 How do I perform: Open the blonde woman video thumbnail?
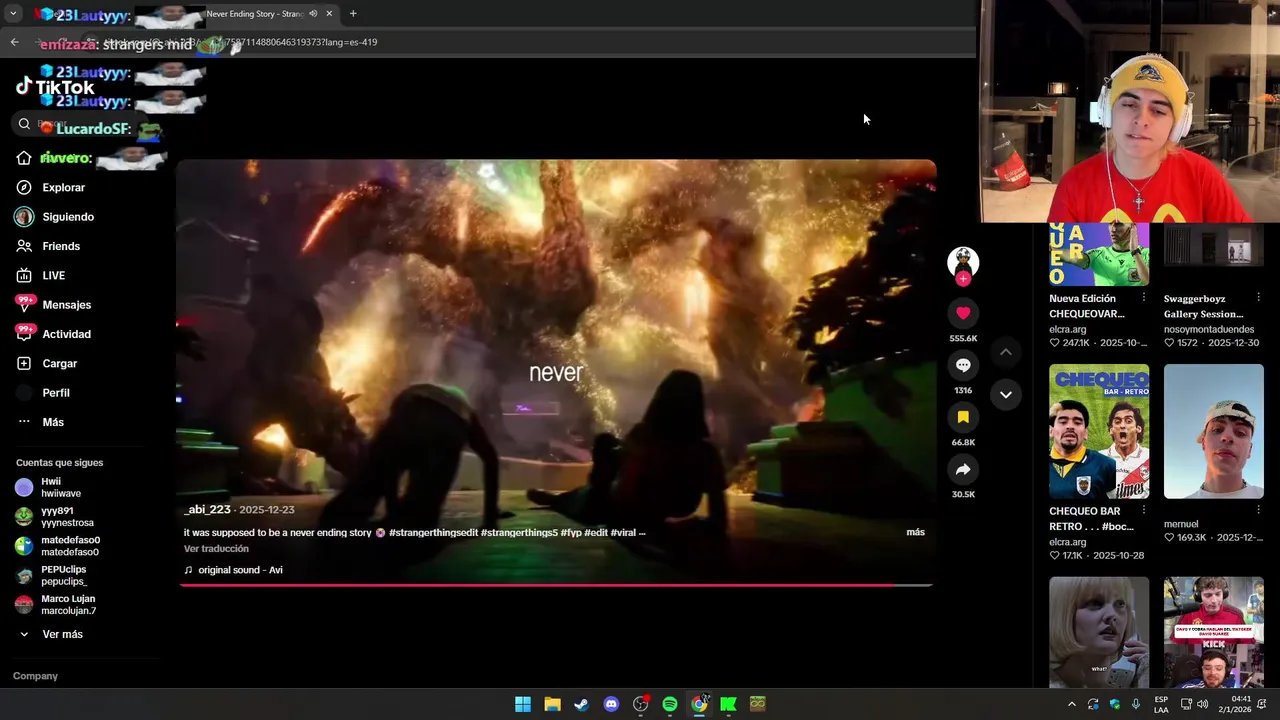(x=1099, y=632)
